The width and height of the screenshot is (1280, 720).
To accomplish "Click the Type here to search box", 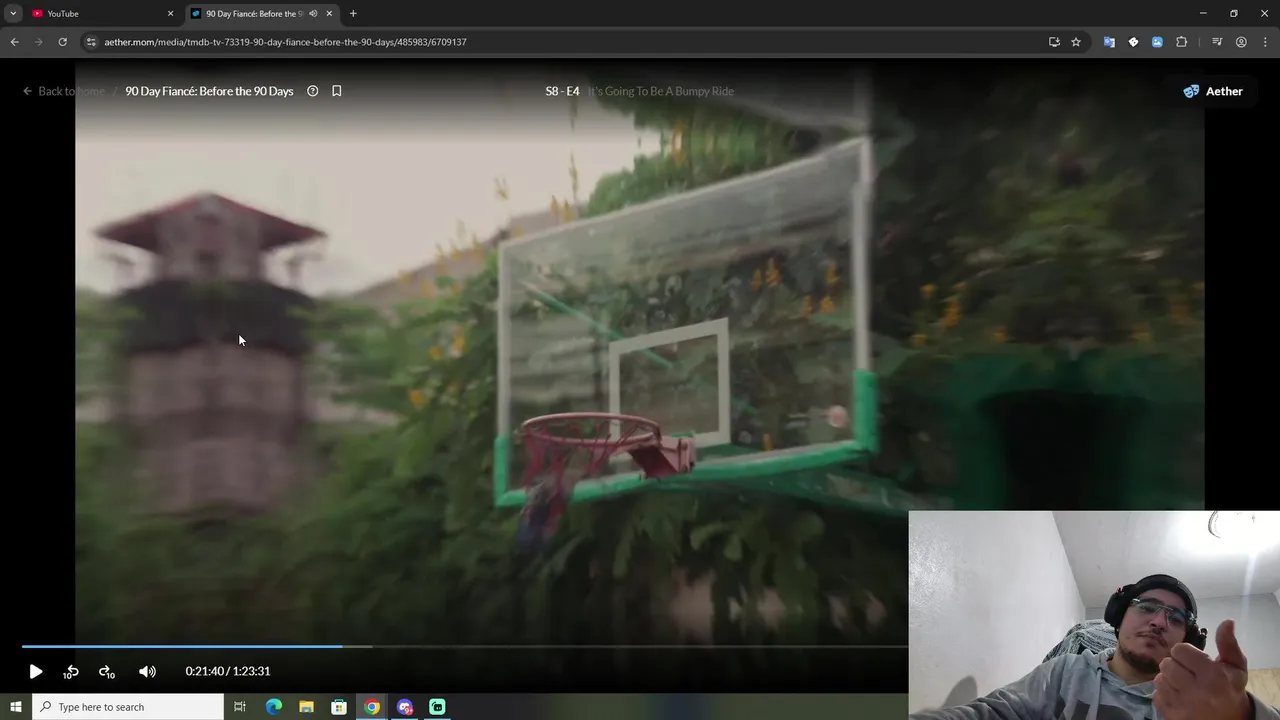I will click(x=127, y=707).
